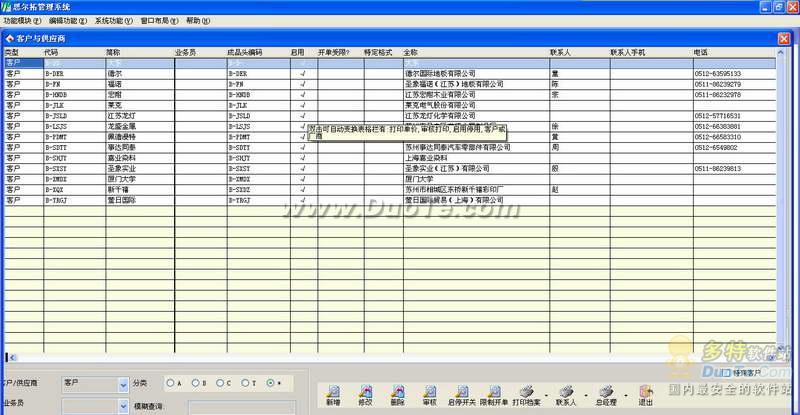Sort by the 代码 column header
This screenshot has width=800, height=415.
[x=51, y=51]
